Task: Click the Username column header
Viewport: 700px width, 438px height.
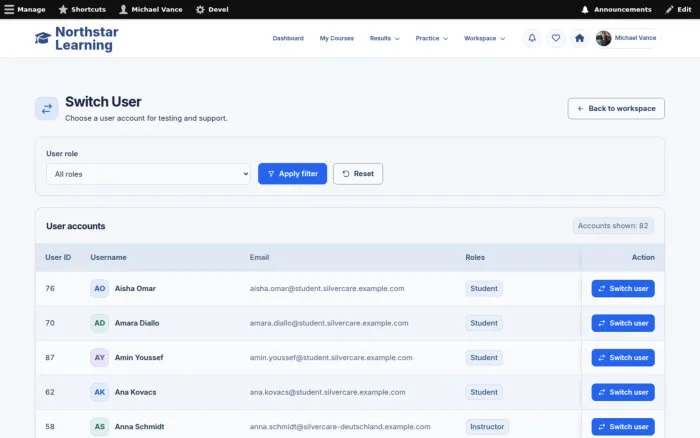Action: click(108, 258)
